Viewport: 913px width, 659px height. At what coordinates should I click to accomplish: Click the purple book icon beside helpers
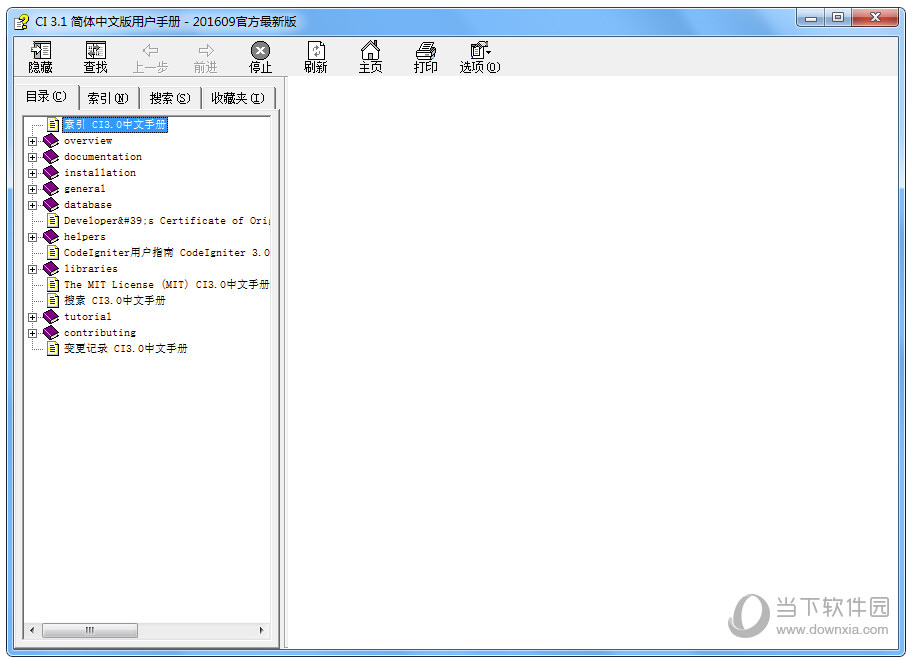pos(51,236)
